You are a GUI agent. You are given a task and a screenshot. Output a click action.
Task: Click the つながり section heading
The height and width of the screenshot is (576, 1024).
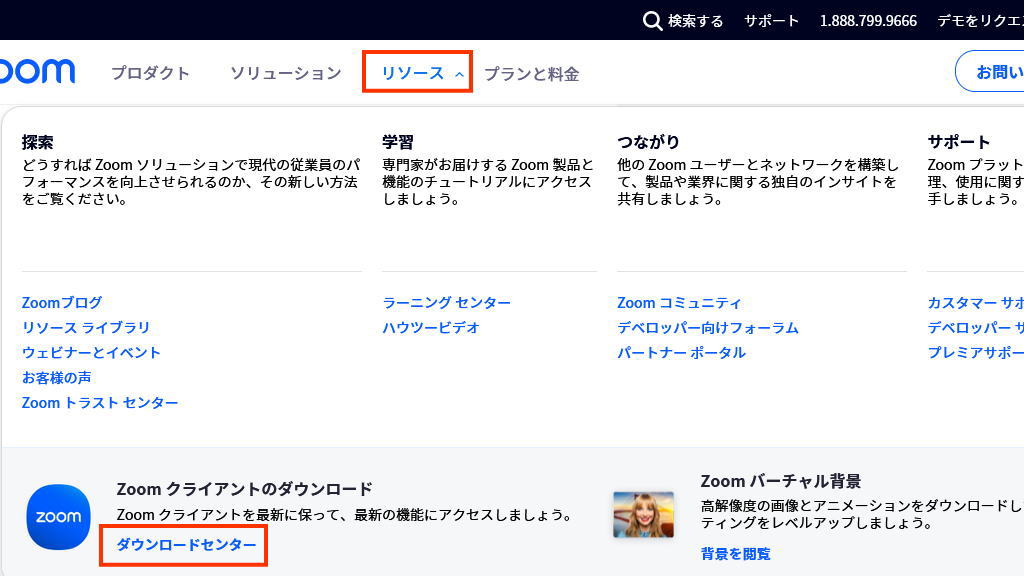(x=648, y=142)
